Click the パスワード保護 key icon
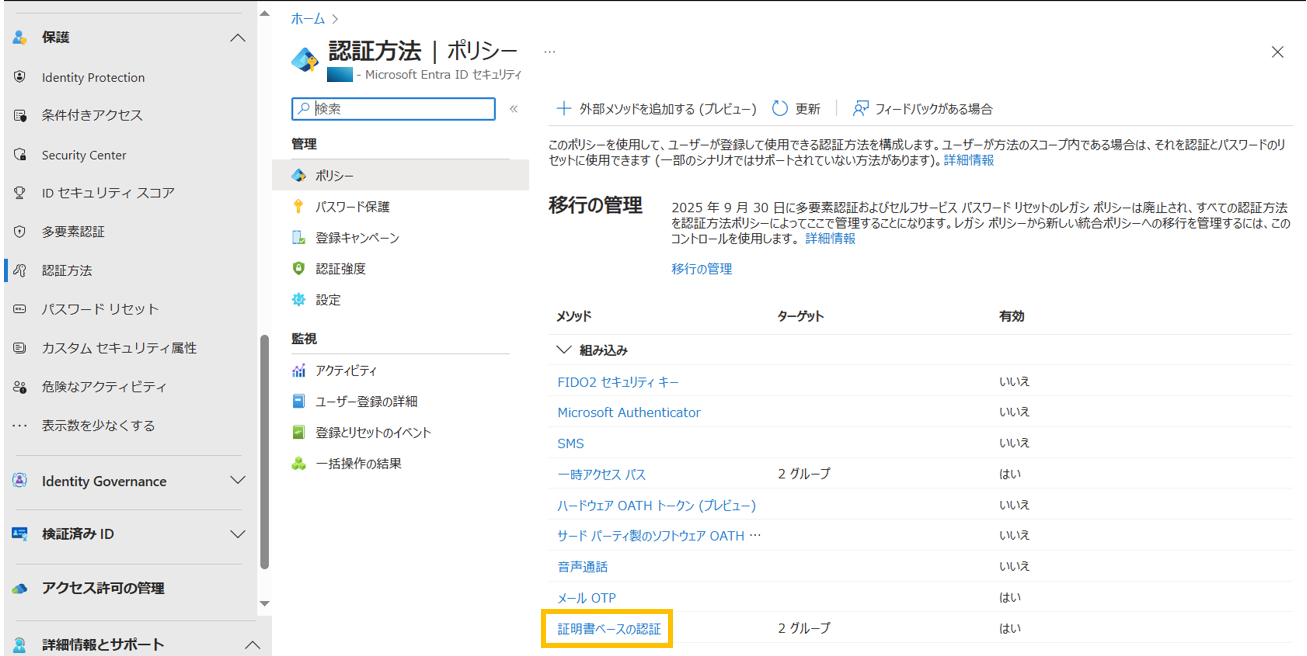This screenshot has width=1307, height=656. [x=298, y=206]
